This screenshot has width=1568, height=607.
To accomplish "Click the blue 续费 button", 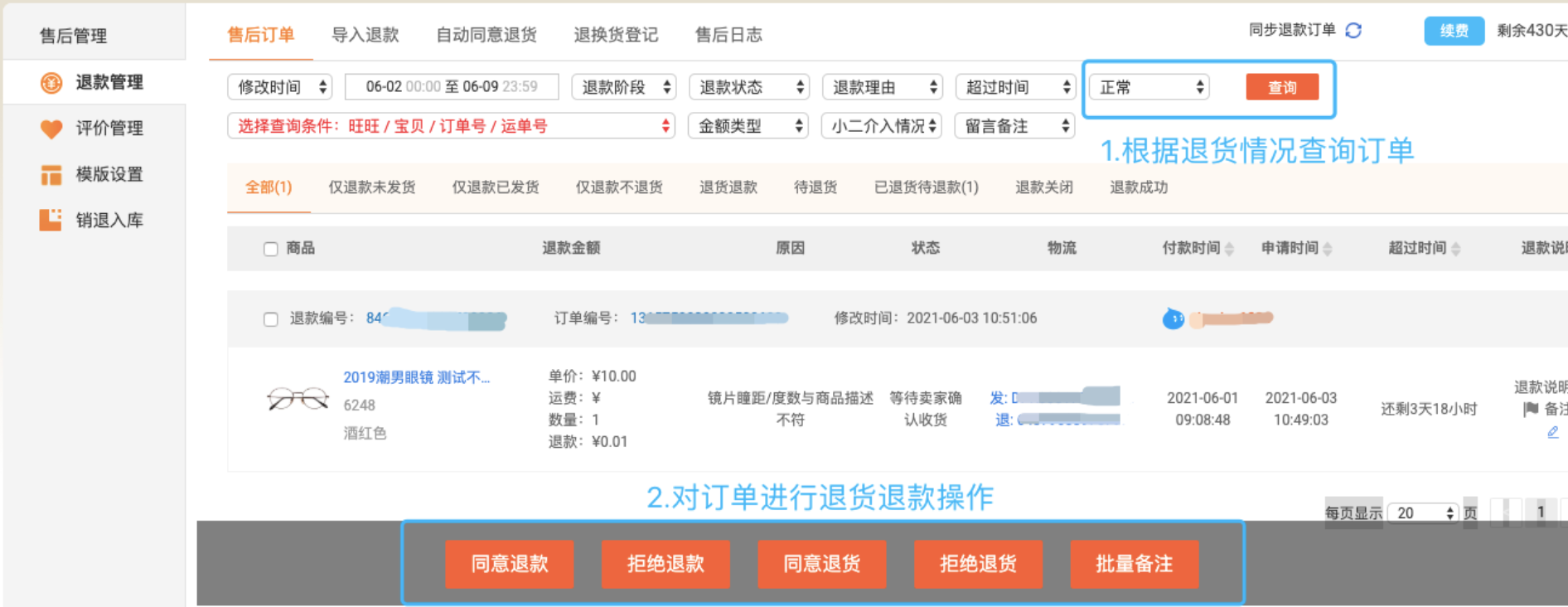I will tap(1454, 31).
